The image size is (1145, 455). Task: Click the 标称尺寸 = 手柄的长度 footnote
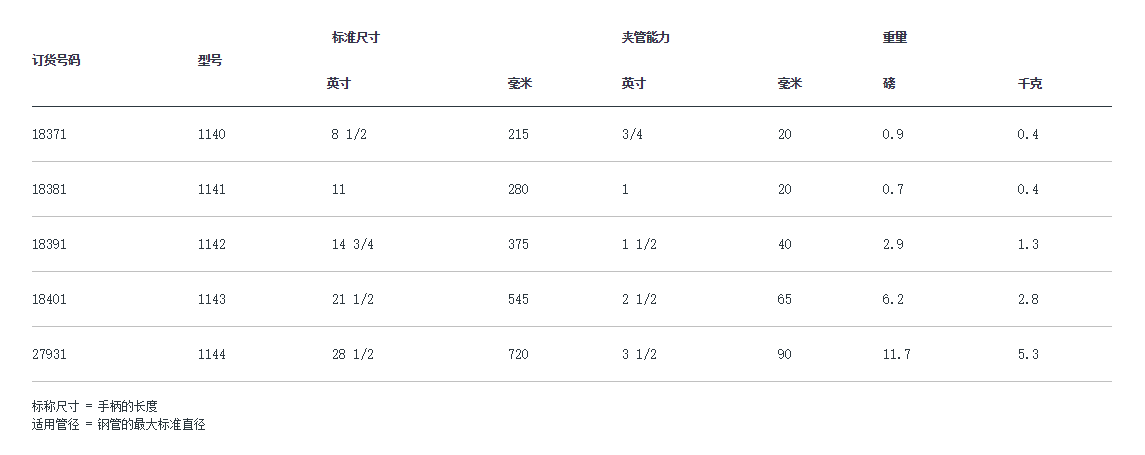point(95,406)
